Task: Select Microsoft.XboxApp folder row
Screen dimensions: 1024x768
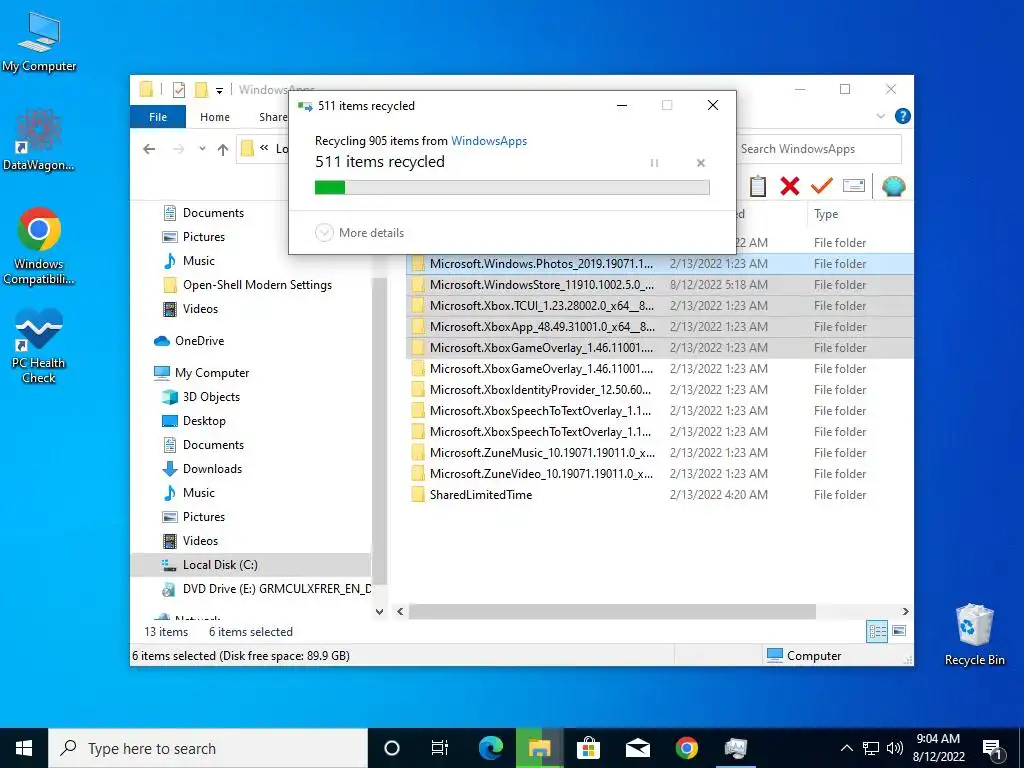Action: (660, 327)
